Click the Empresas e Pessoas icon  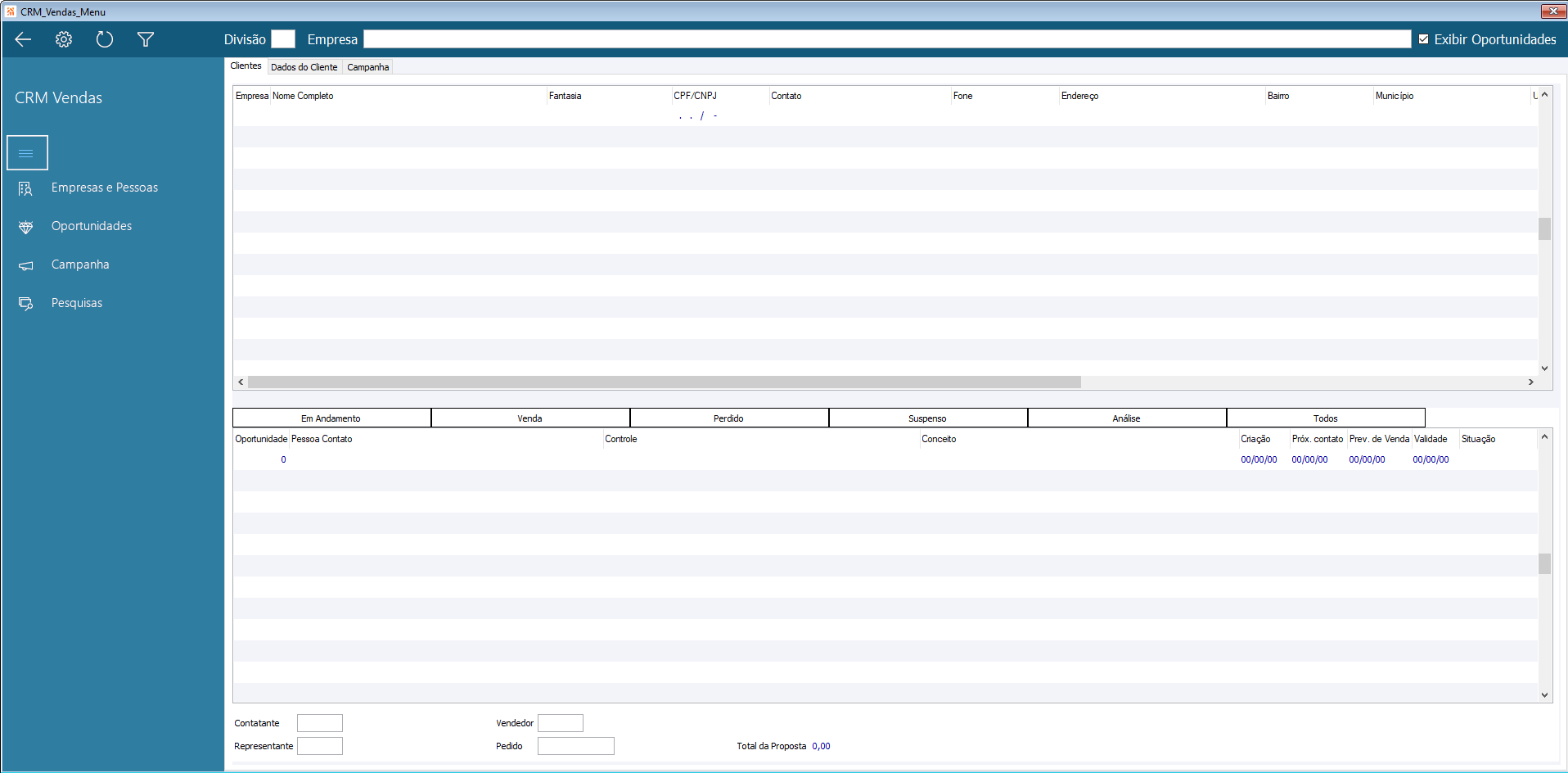(26, 188)
